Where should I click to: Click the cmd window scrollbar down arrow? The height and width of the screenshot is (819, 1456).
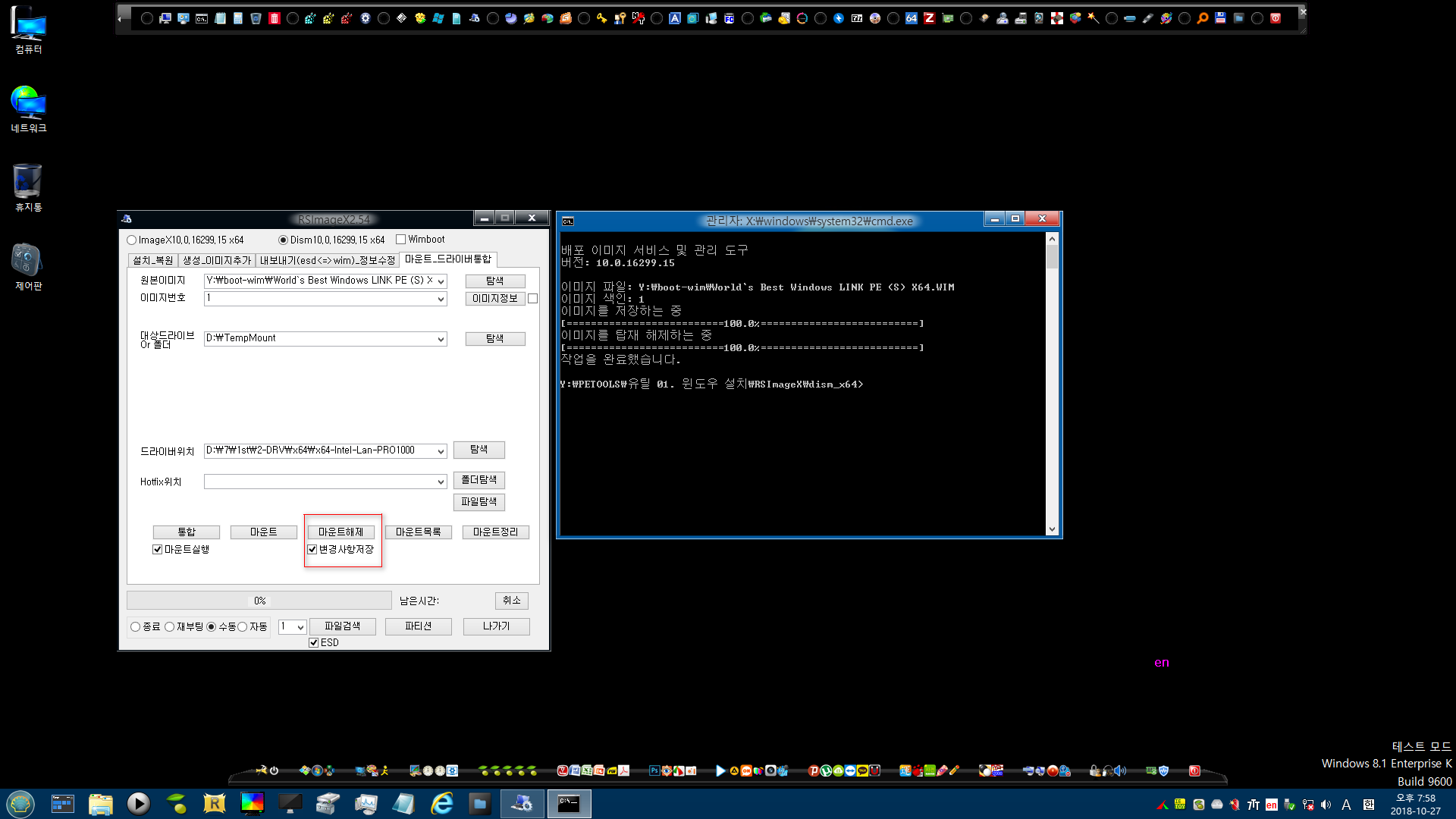point(1052,529)
